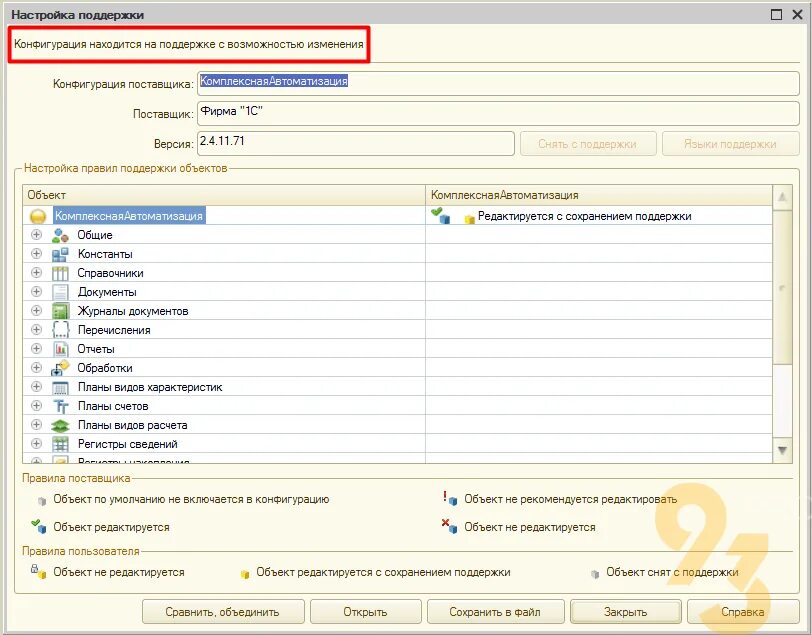Click the yellow root node icon of КомплекснаяАвтоматизация
Viewport: 812px width, 635px height.
point(38,216)
